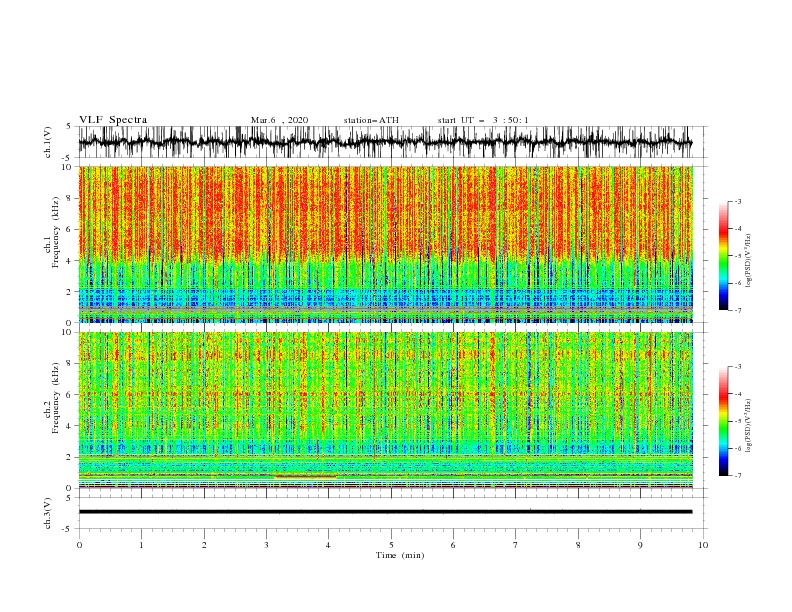Click the "VLF Spectra" plot title
Image resolution: width=792 pixels, height=612 pixels.
click(x=113, y=120)
